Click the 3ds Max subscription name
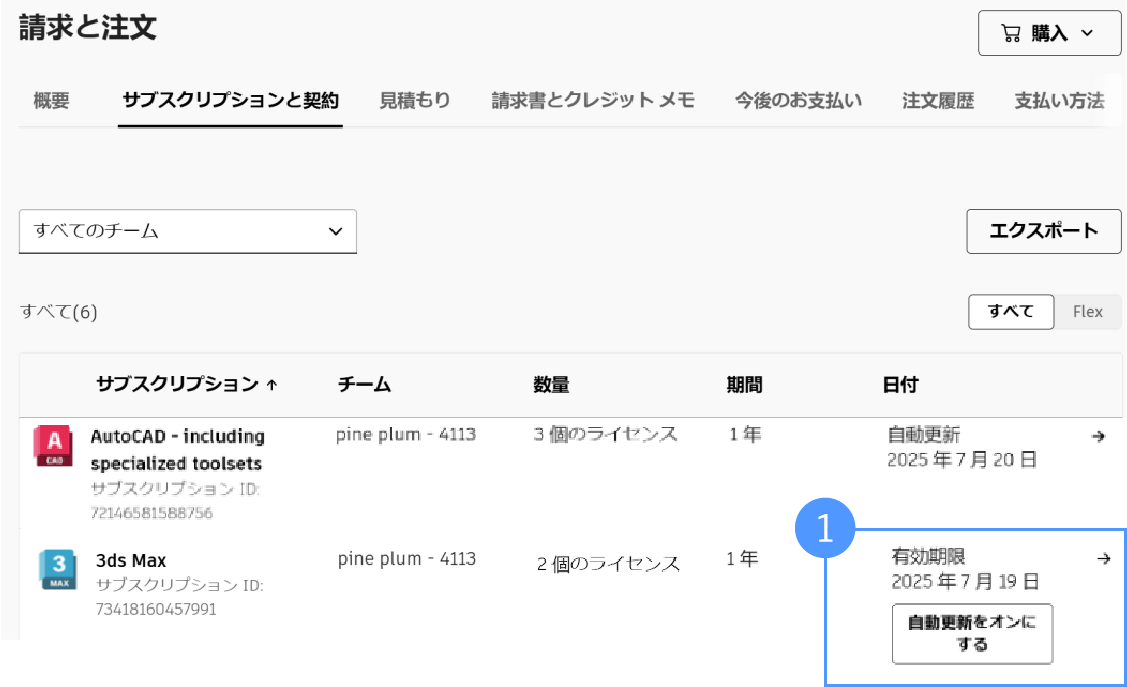This screenshot has height=687, width=1127. pos(131,560)
